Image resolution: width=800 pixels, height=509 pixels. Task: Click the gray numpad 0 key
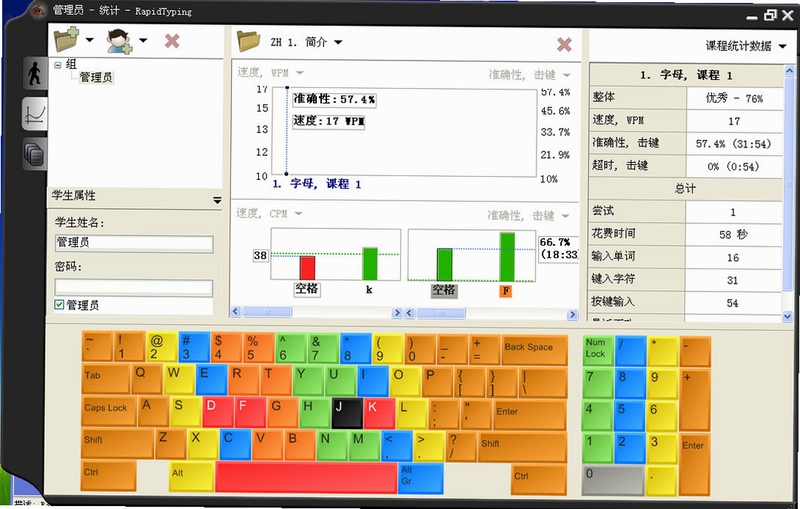[613, 480]
